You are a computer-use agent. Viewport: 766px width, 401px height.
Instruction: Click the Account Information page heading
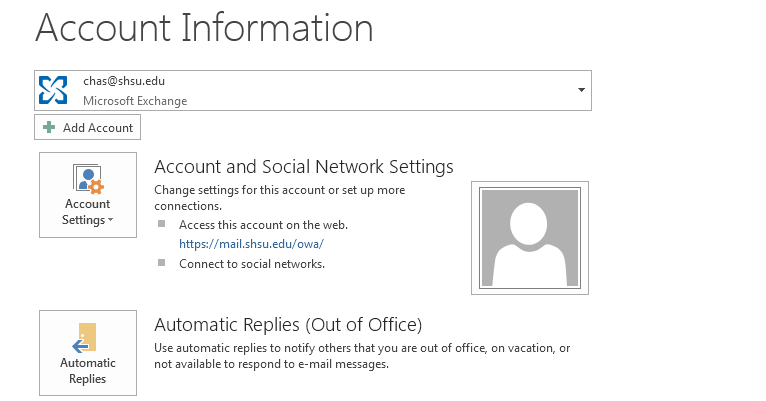click(x=204, y=28)
